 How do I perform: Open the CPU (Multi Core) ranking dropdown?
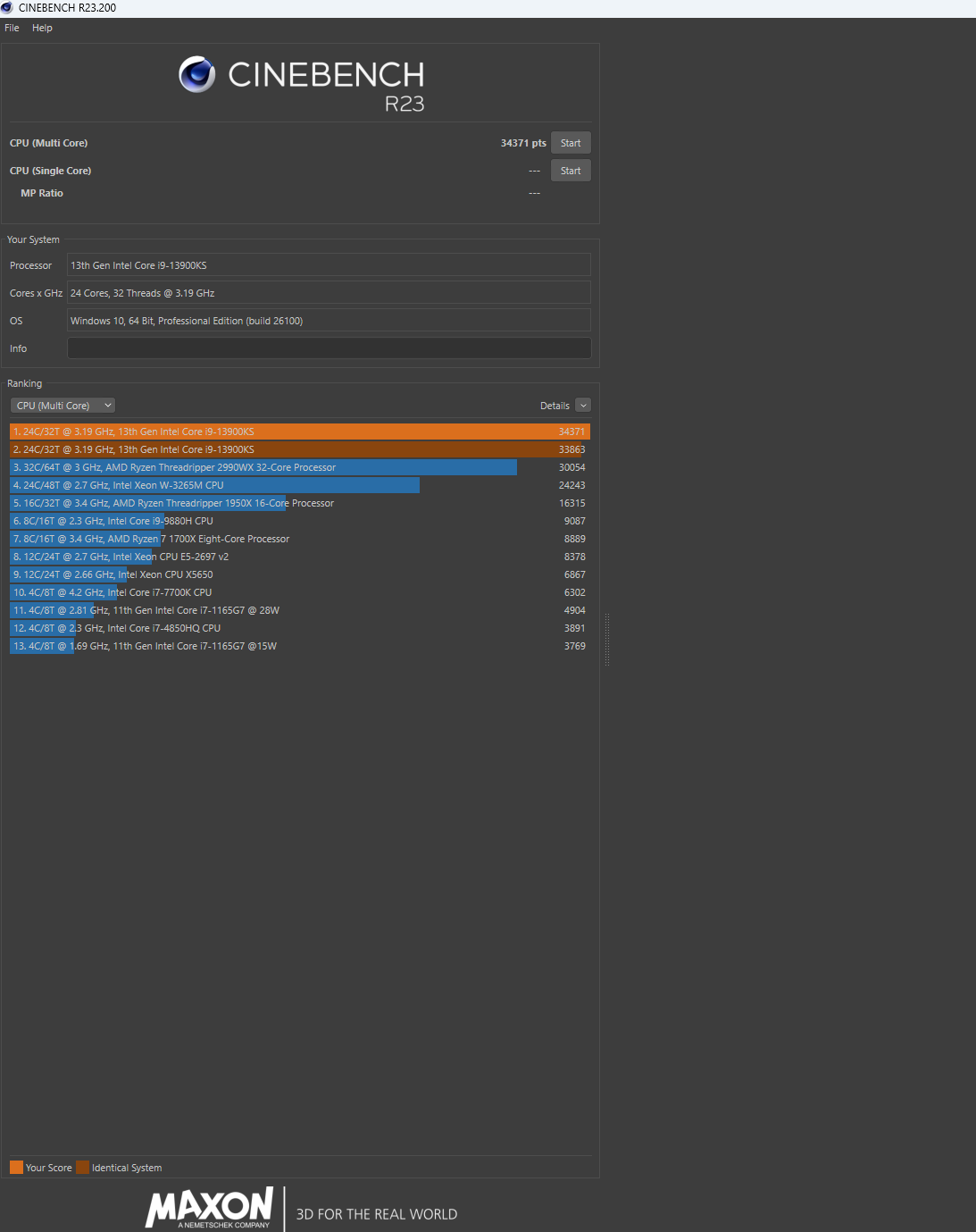[63, 406]
